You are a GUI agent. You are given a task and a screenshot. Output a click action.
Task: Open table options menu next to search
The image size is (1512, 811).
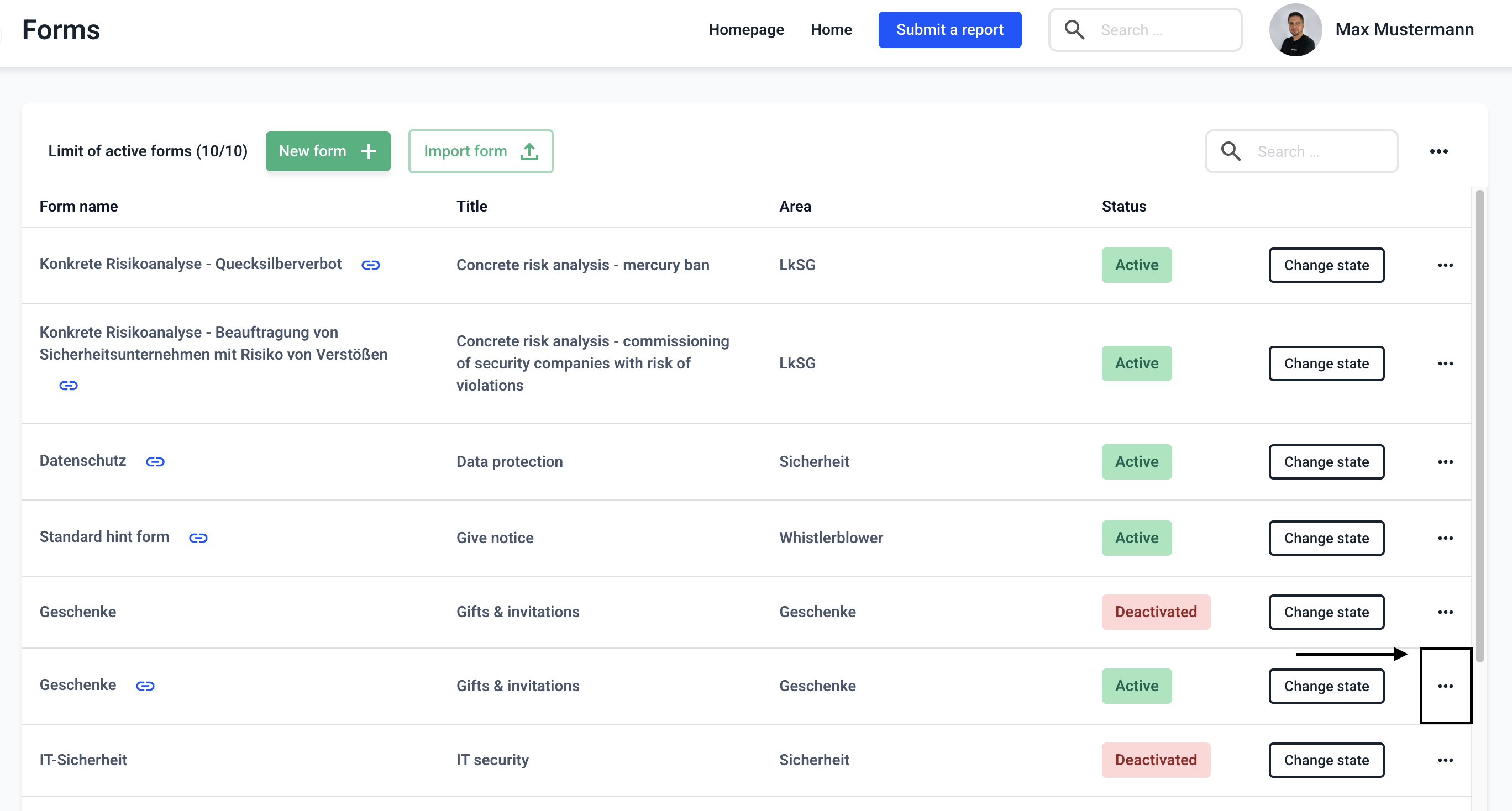(1438, 151)
